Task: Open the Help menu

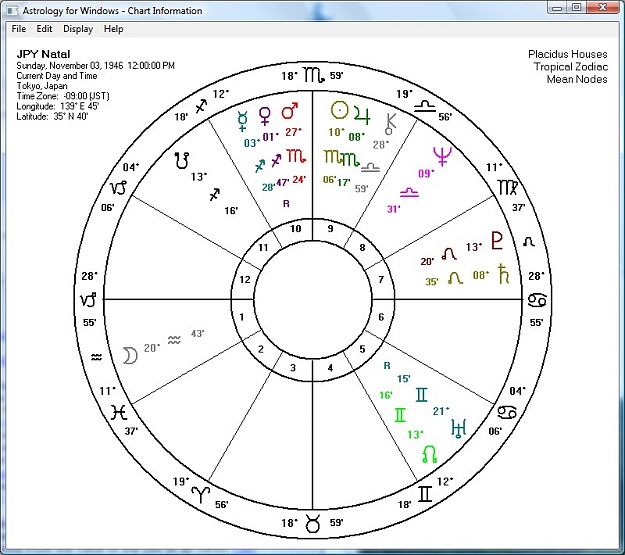Action: pos(114,29)
